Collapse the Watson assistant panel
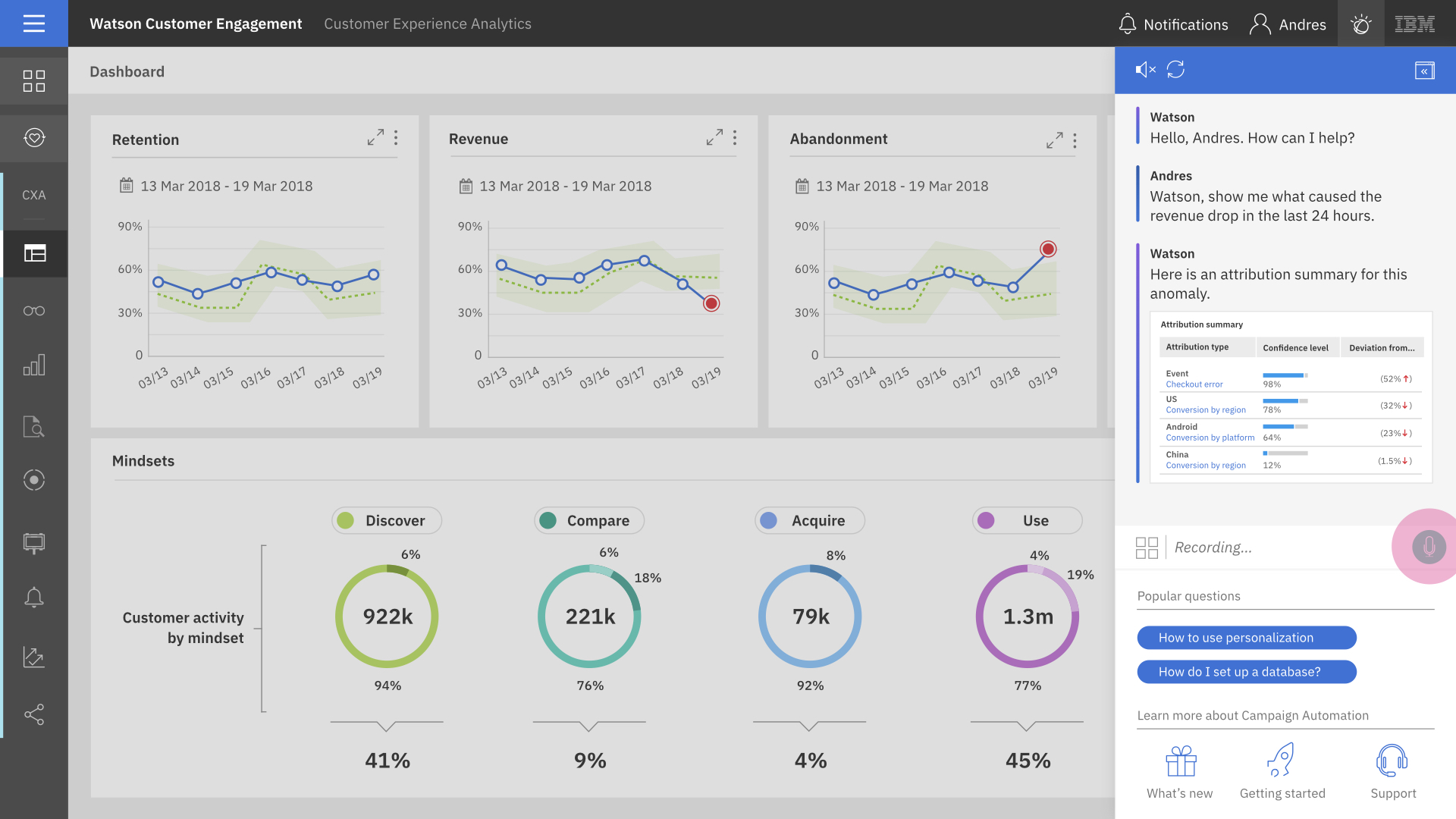 (x=1425, y=71)
